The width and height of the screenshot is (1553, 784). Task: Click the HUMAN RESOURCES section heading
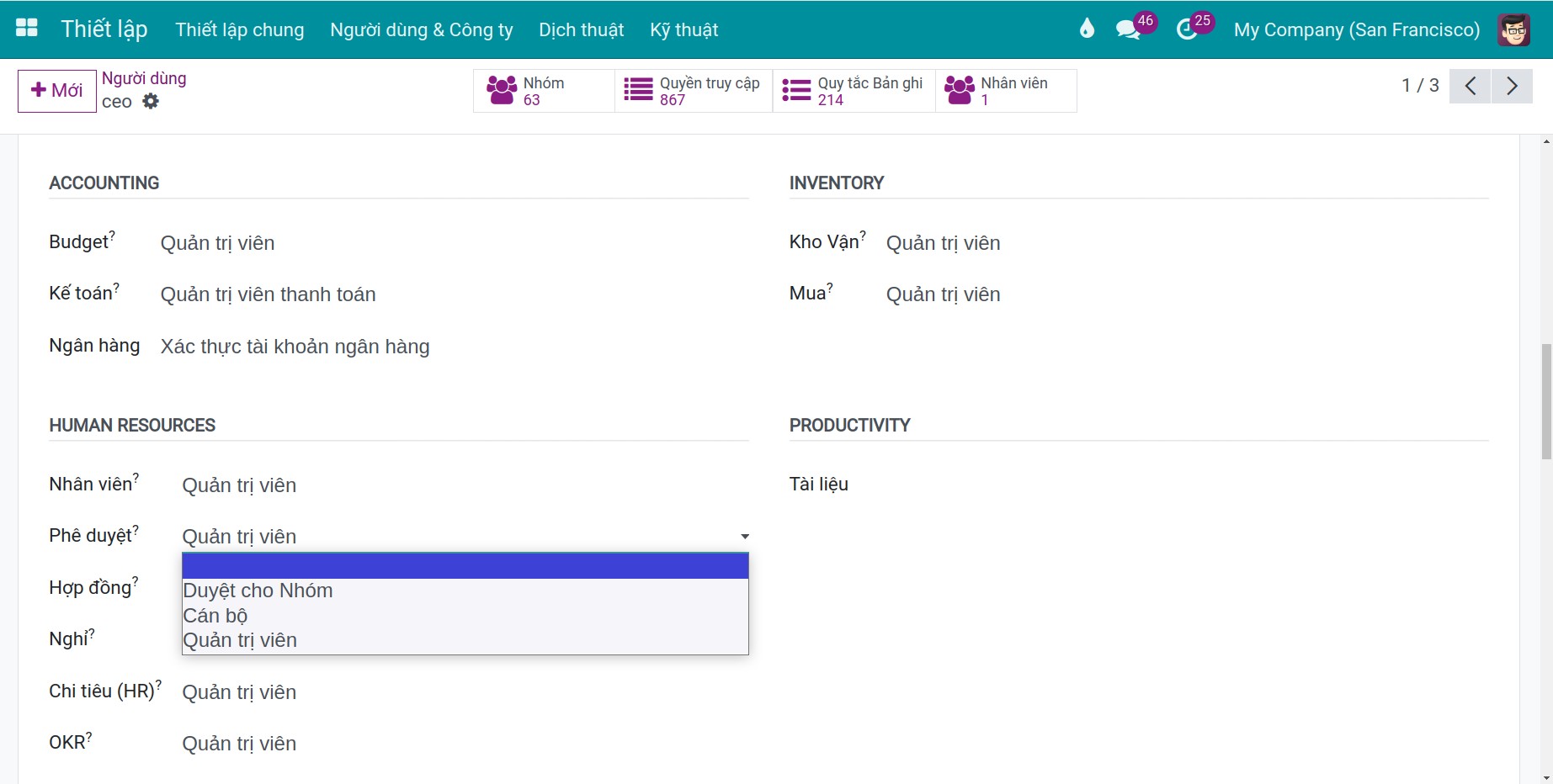pyautogui.click(x=132, y=426)
